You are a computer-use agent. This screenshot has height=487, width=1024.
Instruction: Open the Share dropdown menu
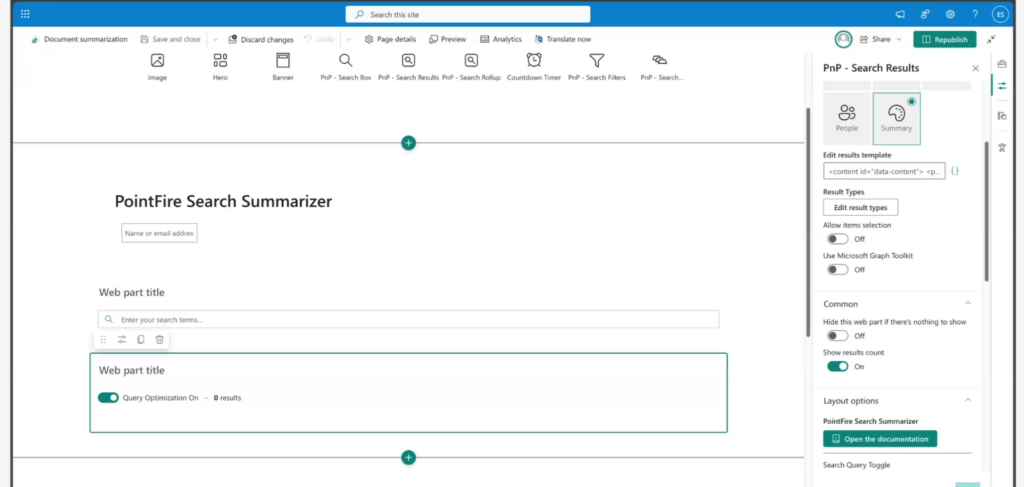pyautogui.click(x=880, y=39)
